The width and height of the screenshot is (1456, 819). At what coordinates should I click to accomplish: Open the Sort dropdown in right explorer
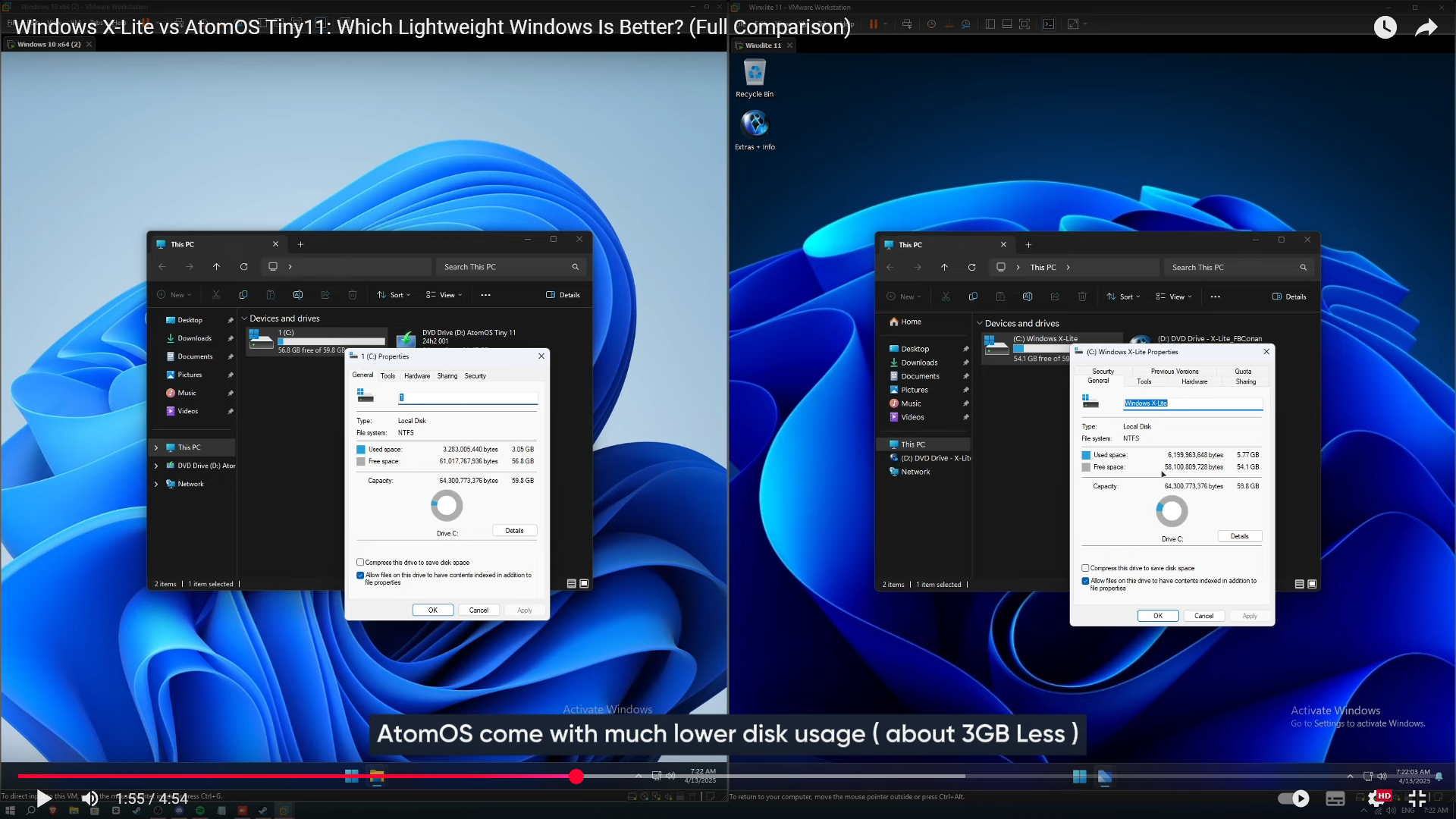coord(1123,297)
